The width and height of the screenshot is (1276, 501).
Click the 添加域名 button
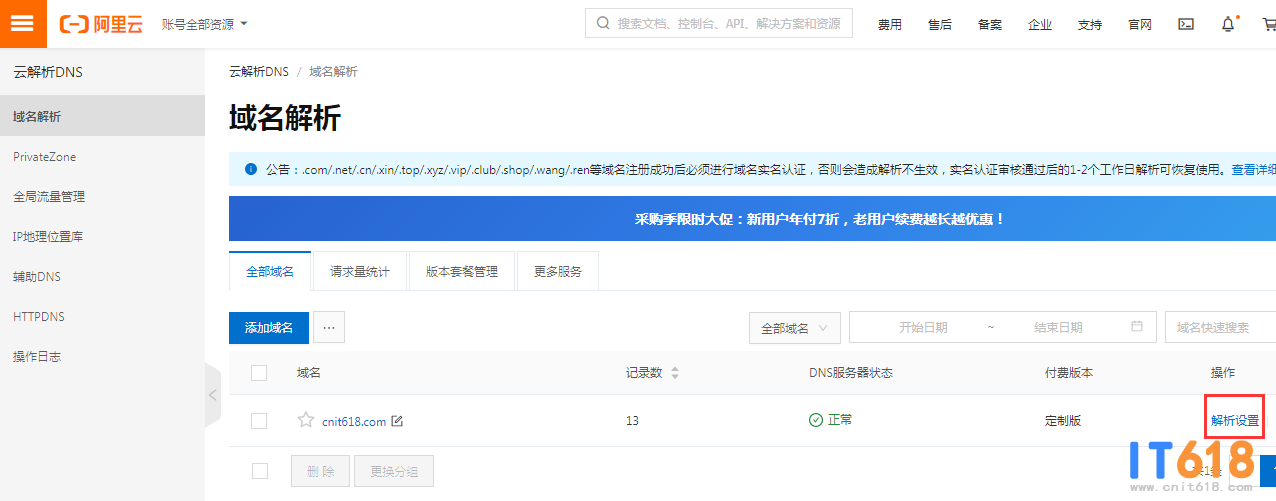point(269,327)
